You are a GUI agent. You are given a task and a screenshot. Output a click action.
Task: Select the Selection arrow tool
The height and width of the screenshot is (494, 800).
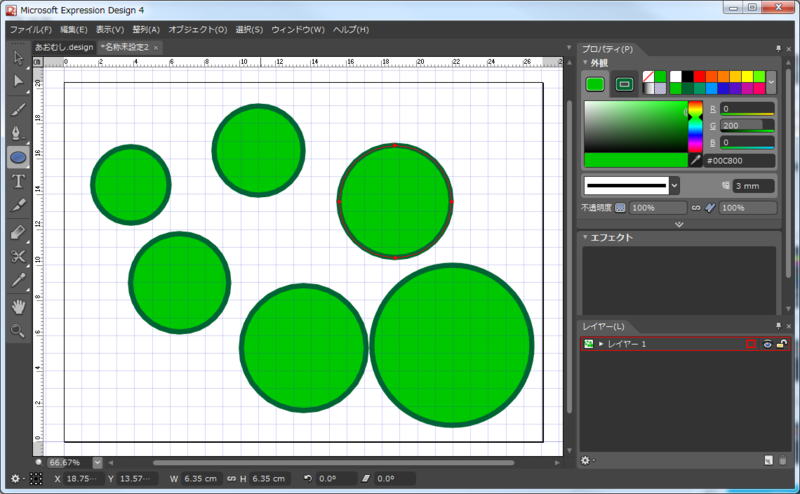click(x=18, y=57)
